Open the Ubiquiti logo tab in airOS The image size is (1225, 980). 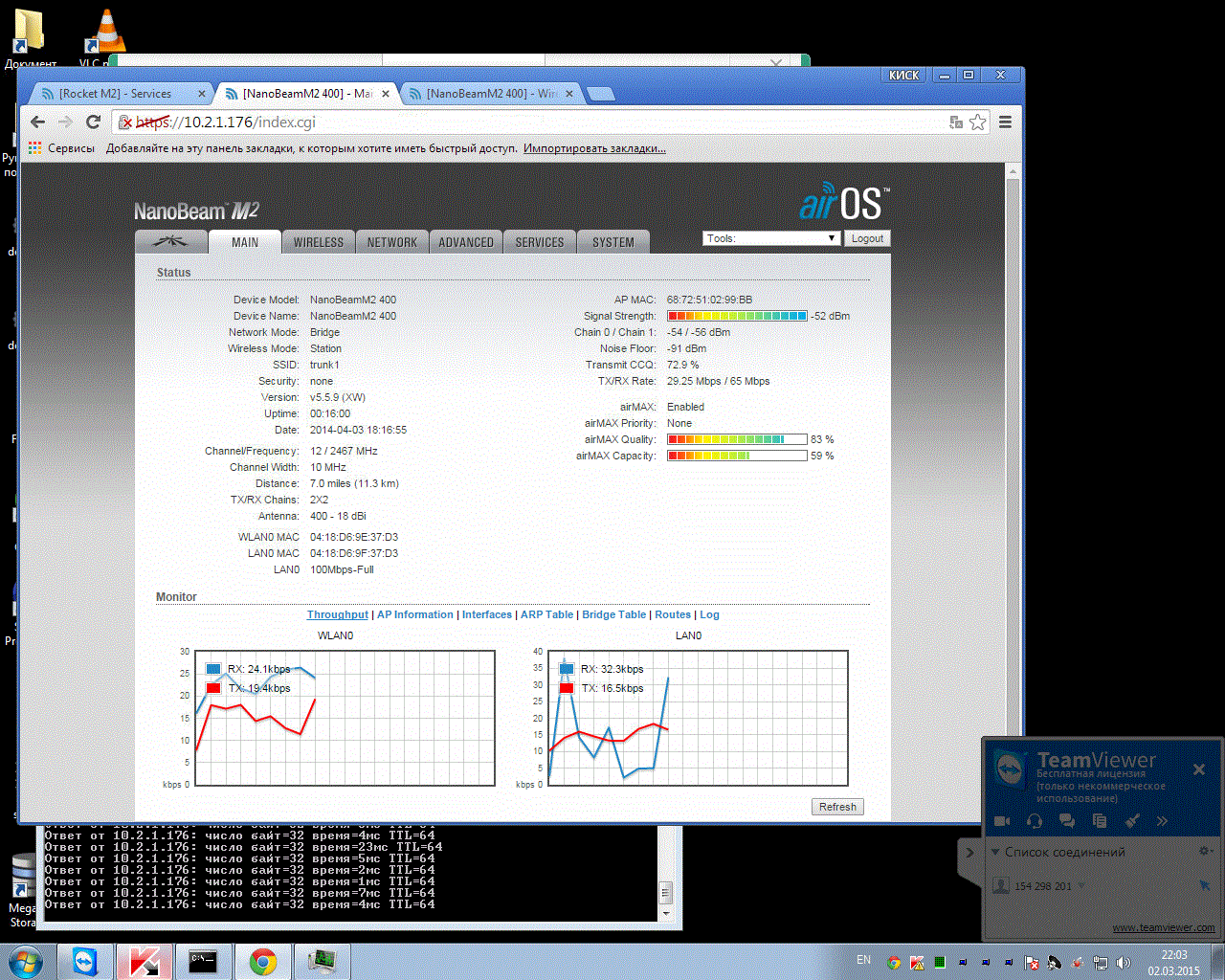coord(171,241)
